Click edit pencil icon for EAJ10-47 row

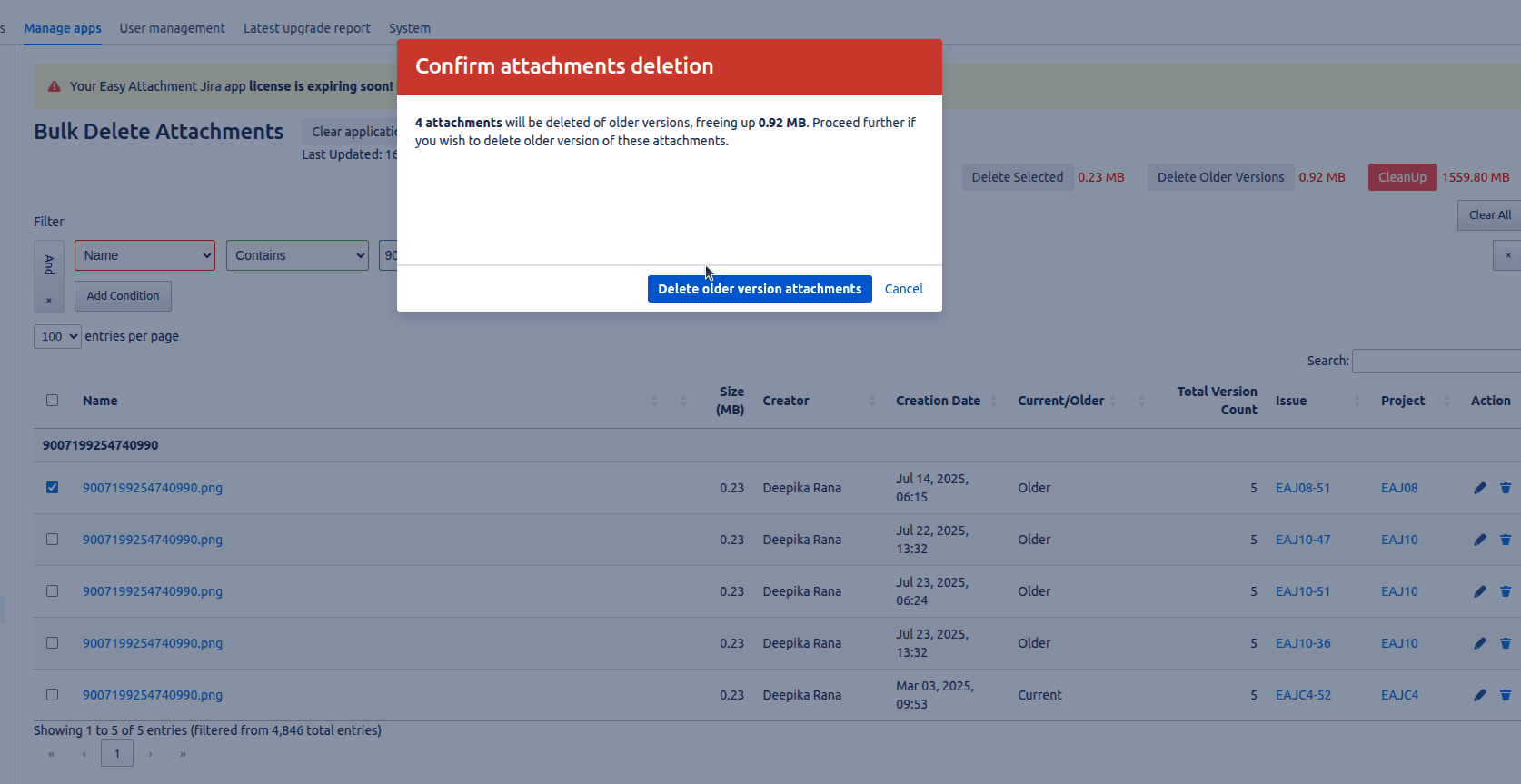point(1479,540)
